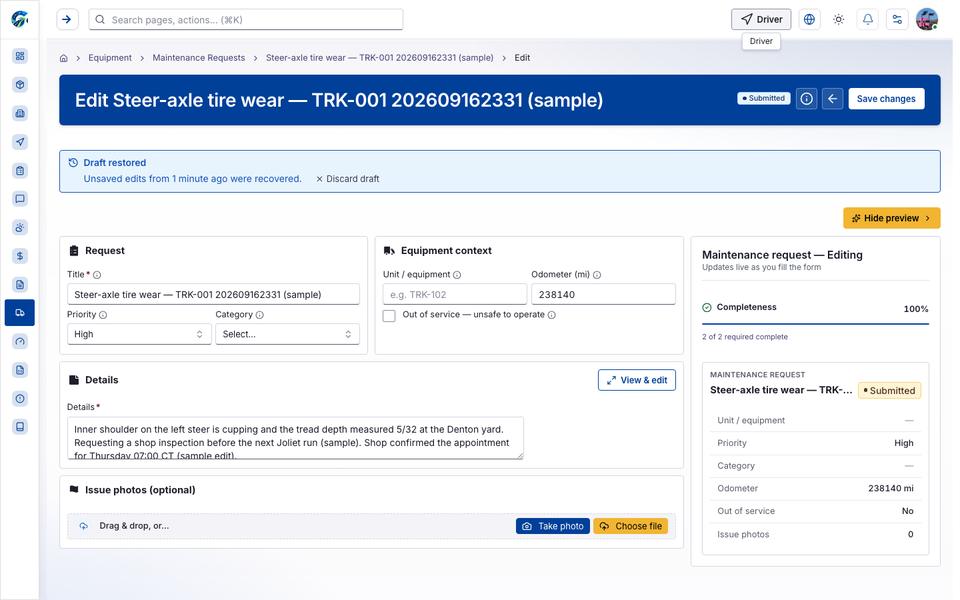Open the dollar sign sidebar icon
This screenshot has height=600, width=960.
[20, 256]
